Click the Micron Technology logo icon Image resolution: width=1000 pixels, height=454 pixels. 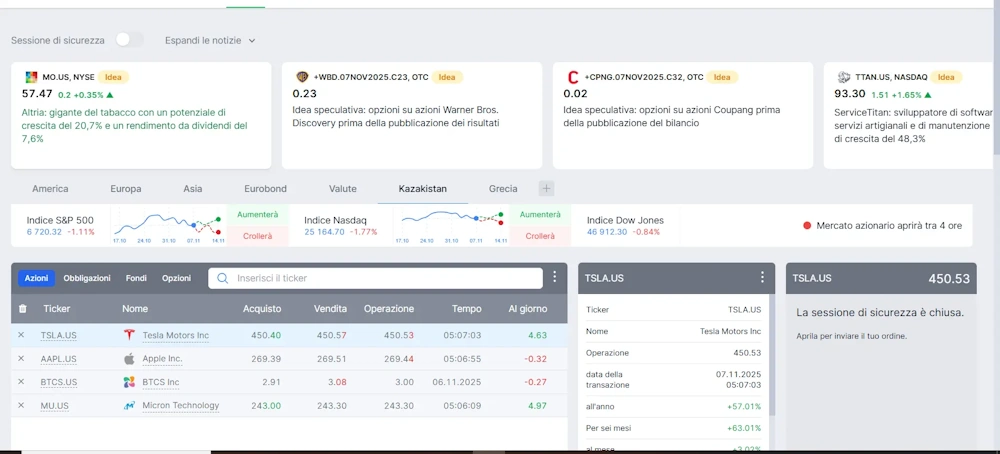[x=129, y=405]
